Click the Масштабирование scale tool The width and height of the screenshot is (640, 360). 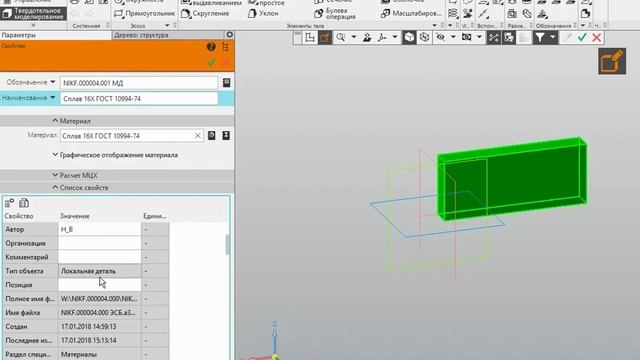tap(411, 13)
